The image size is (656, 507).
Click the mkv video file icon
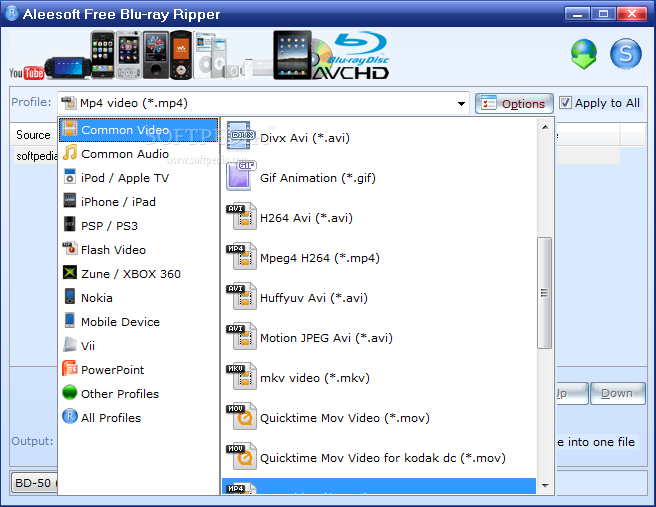click(241, 376)
